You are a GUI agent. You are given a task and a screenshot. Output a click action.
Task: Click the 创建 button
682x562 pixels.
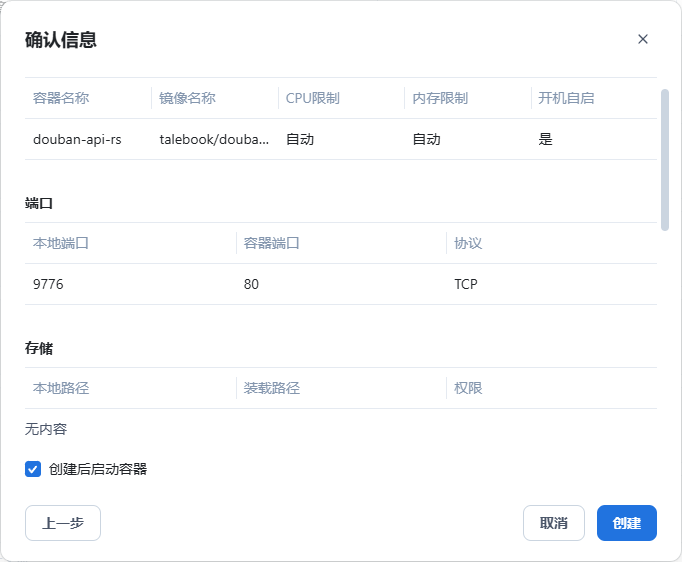(626, 523)
